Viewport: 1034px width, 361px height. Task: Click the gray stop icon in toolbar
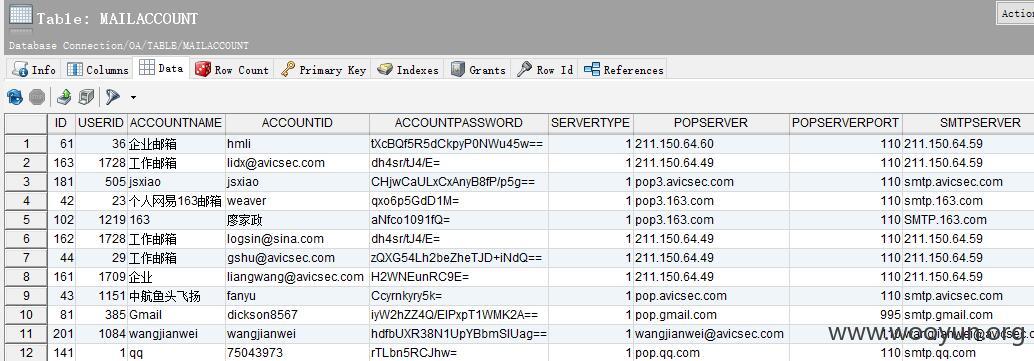tap(37, 98)
